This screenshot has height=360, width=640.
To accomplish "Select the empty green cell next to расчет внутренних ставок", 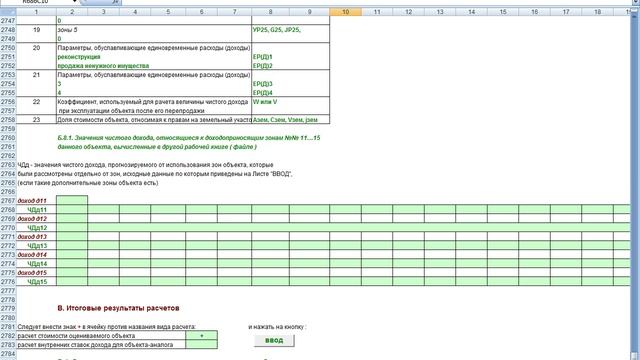I will [201, 344].
